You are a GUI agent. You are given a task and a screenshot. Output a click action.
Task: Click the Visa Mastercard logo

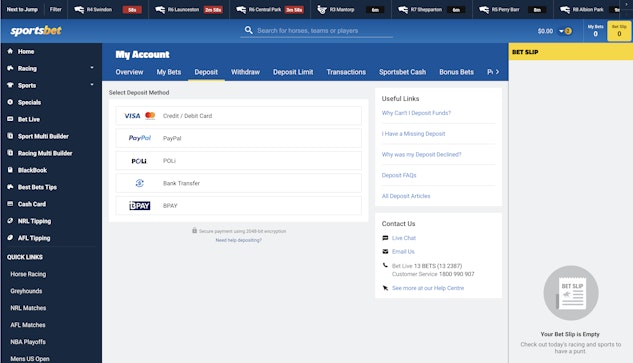[140, 116]
